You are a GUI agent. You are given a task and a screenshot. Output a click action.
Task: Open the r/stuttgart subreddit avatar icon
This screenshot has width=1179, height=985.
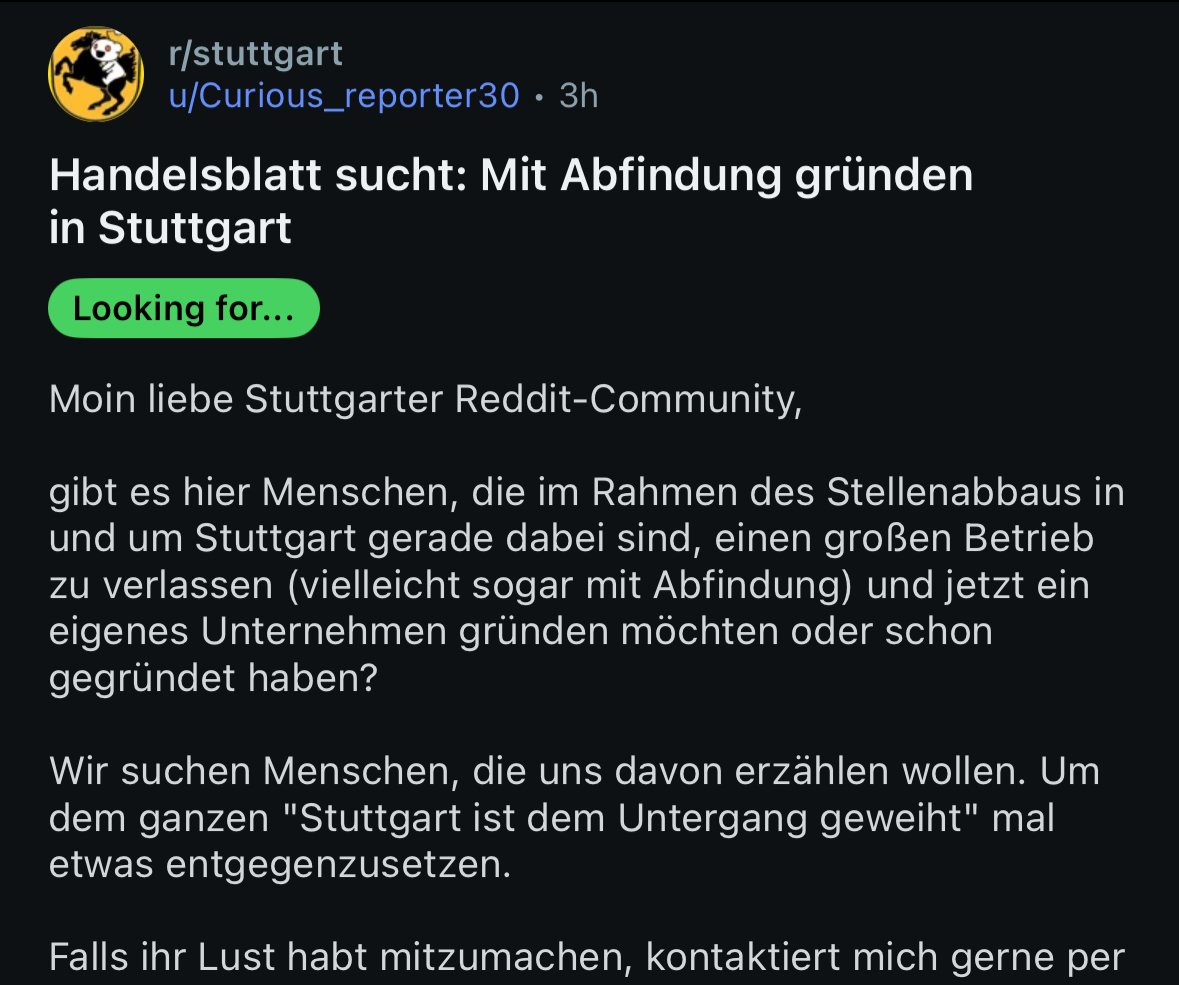(x=96, y=74)
